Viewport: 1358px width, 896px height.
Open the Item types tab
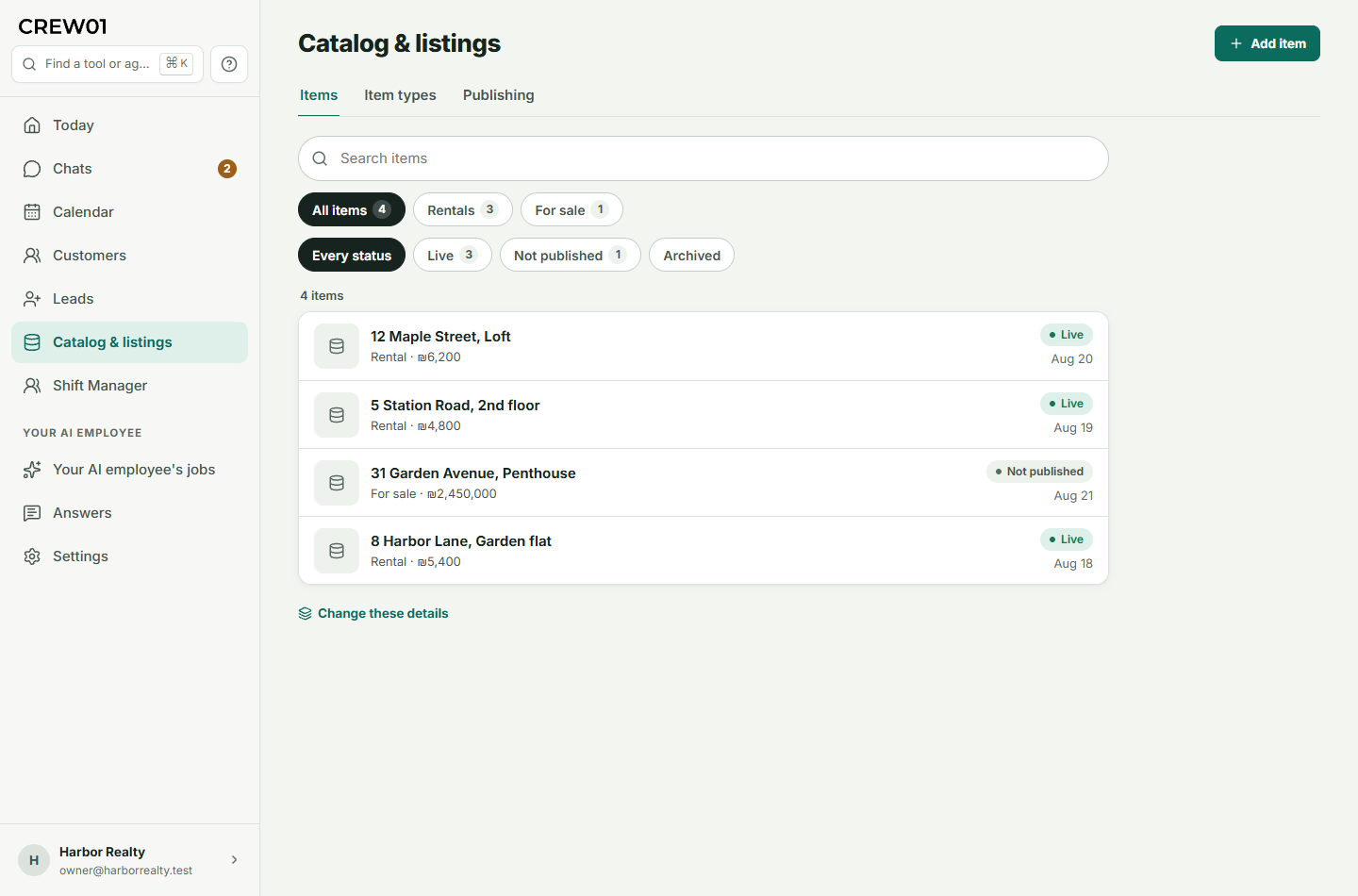(x=400, y=95)
